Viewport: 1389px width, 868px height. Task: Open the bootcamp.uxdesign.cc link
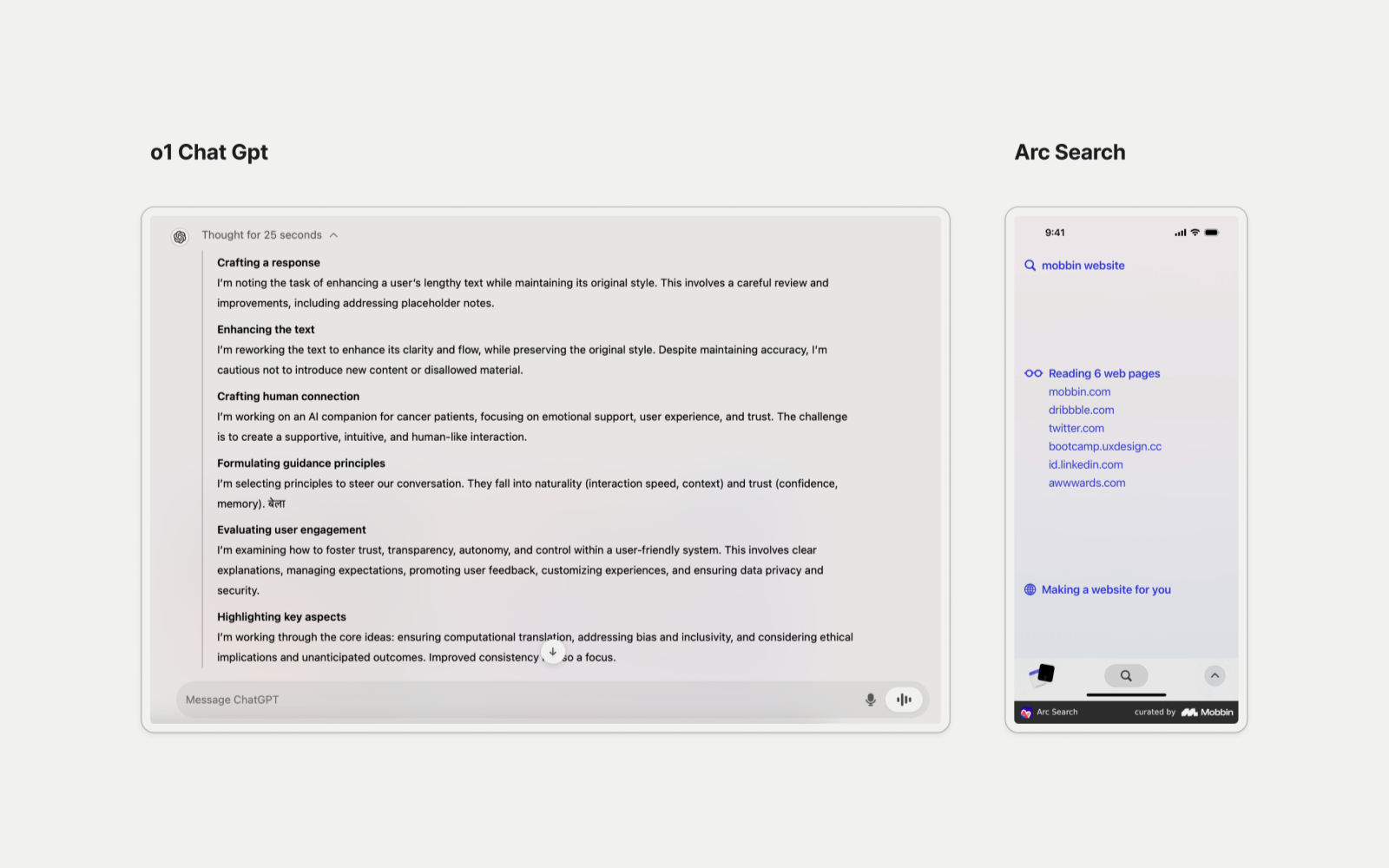(x=1105, y=446)
